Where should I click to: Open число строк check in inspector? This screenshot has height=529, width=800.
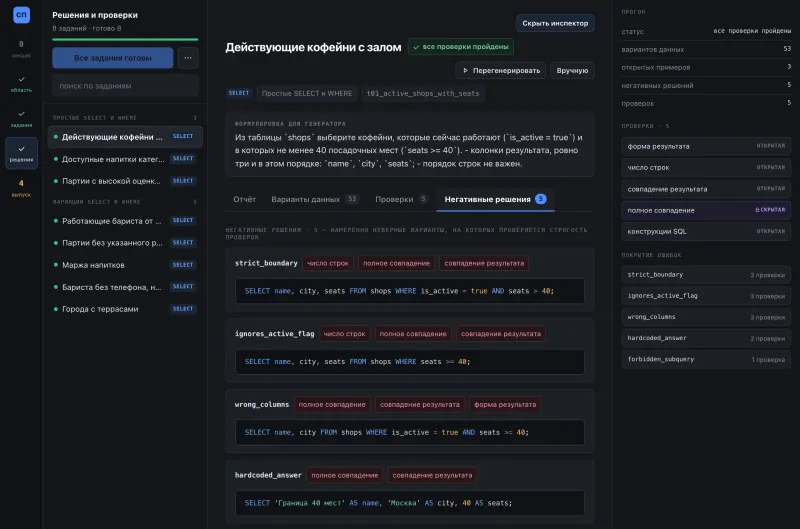pos(706,167)
